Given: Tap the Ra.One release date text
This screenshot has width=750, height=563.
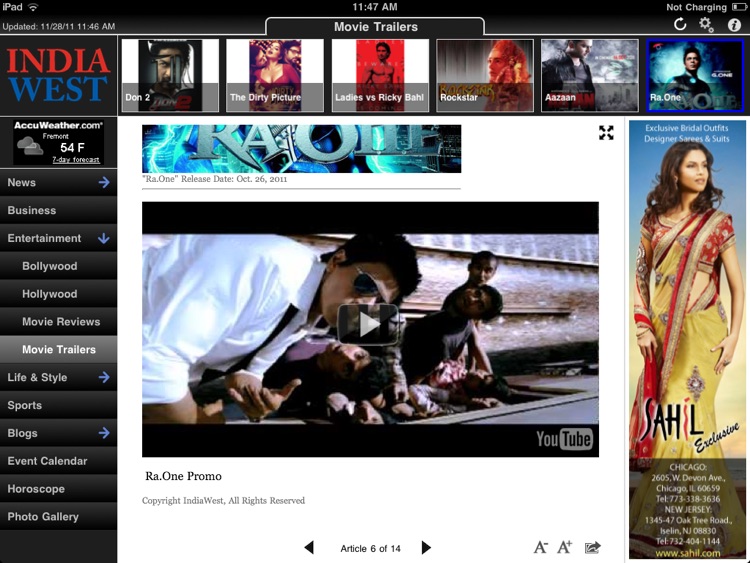Looking at the screenshot, I should [214, 179].
